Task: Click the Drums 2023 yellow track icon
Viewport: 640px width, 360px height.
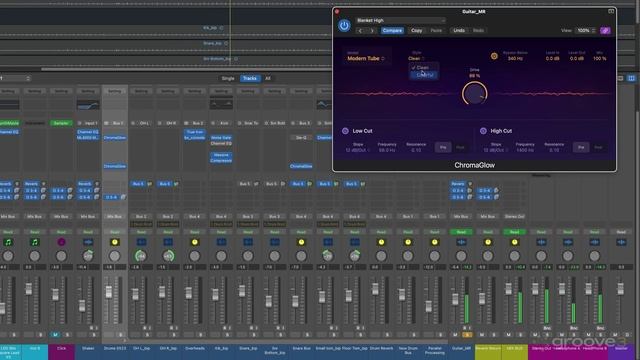Action: tap(115, 242)
